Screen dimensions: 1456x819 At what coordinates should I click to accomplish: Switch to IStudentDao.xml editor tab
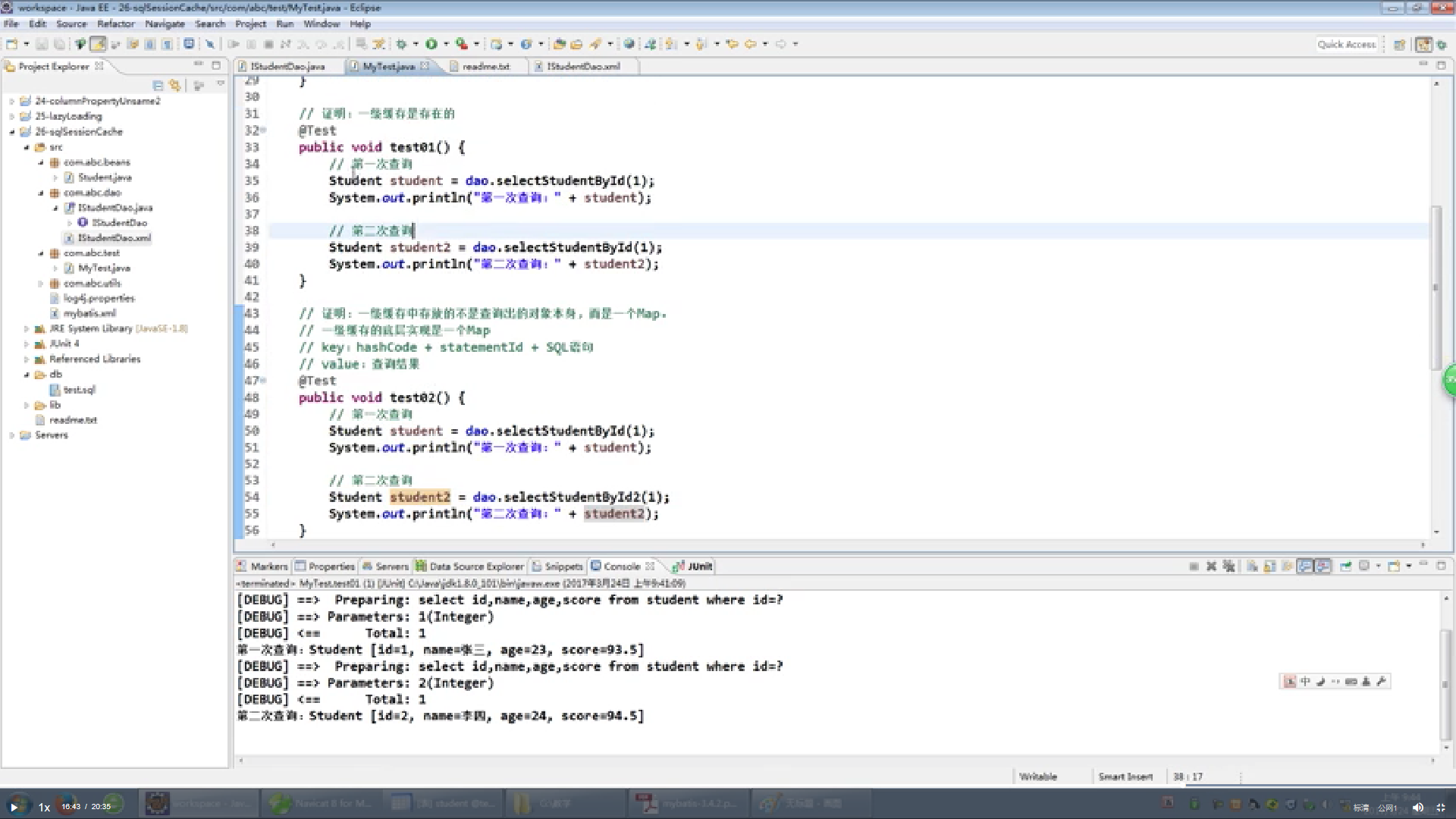click(583, 66)
